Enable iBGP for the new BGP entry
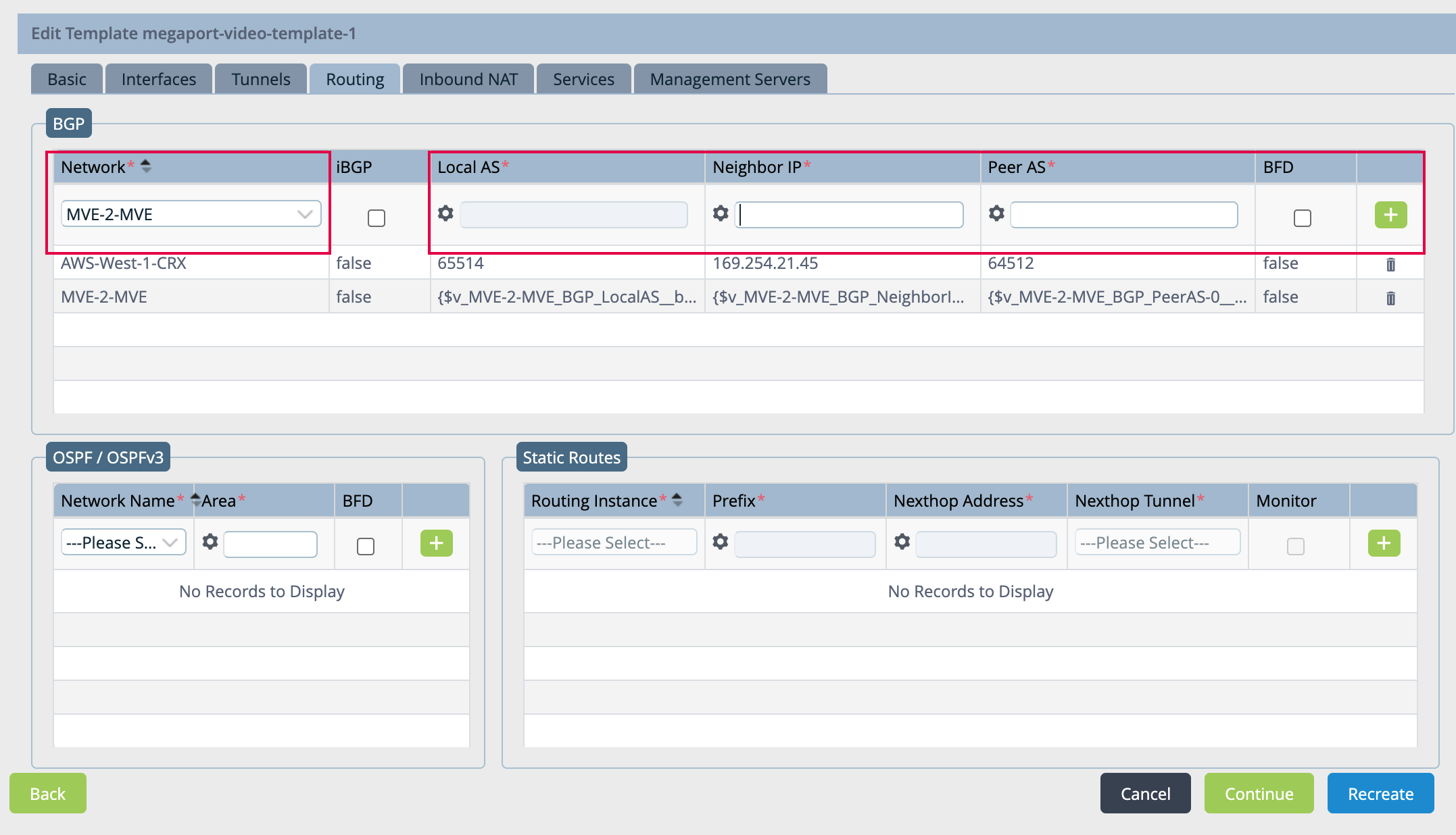Image resolution: width=1456 pixels, height=835 pixels. (377, 218)
